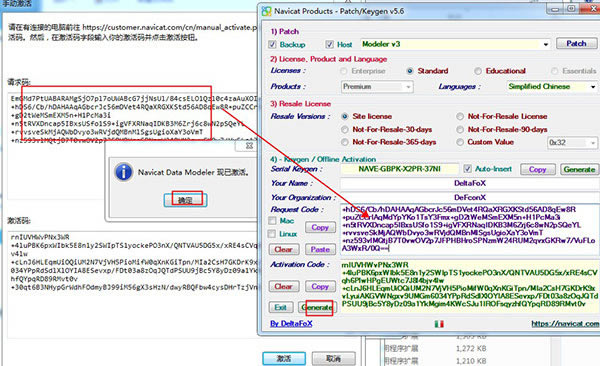
Task: Copy the activation code
Action: pos(320,286)
